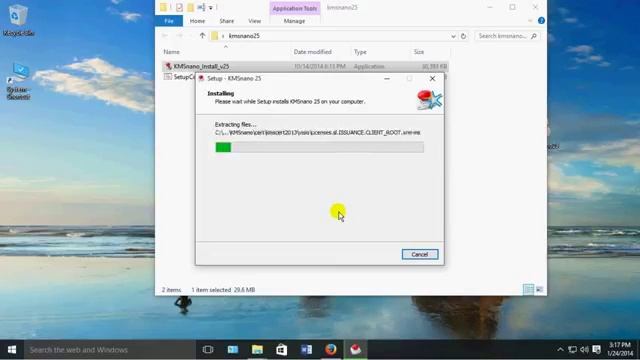This screenshot has width=640, height=360.
Task: Open the View ribbon tab
Action: coord(254,21)
